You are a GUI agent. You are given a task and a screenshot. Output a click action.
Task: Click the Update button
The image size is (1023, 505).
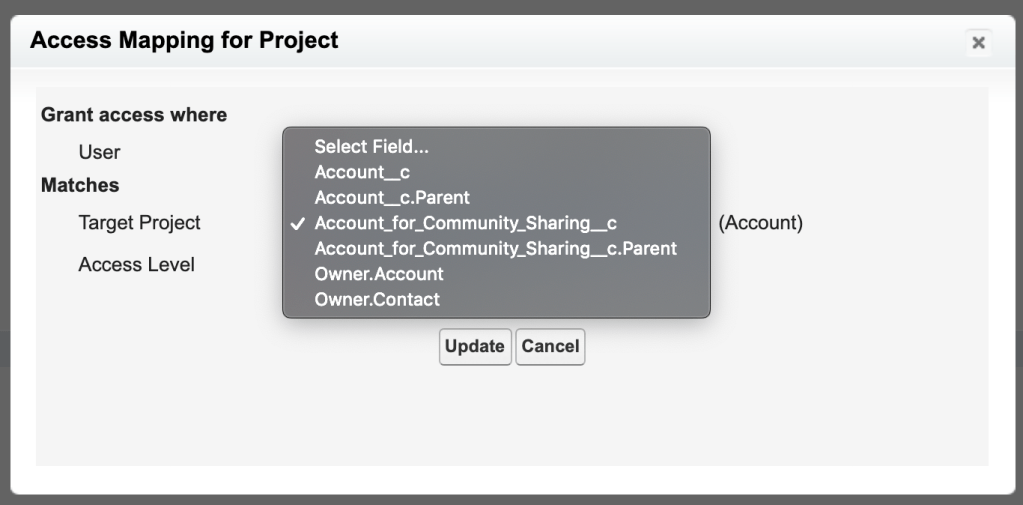coord(475,346)
